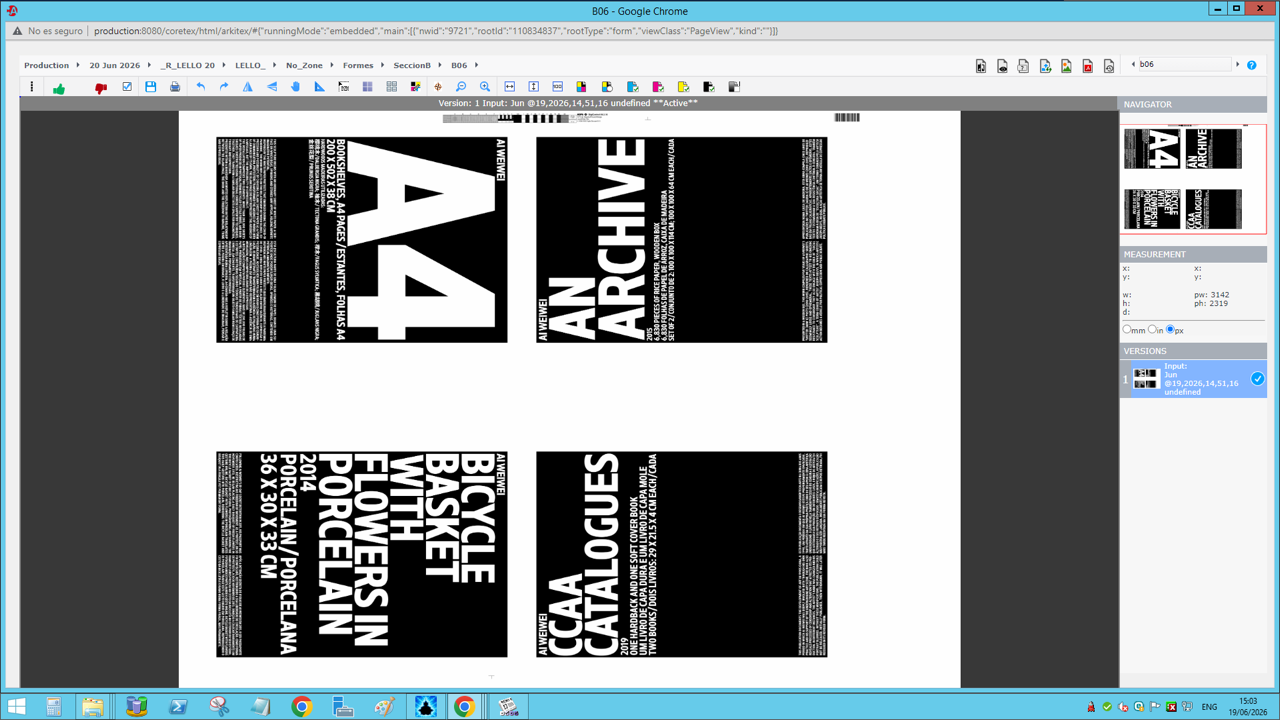This screenshot has height=720, width=1280.
Task: Click the blue floppy disk save icon
Action: click(x=151, y=87)
